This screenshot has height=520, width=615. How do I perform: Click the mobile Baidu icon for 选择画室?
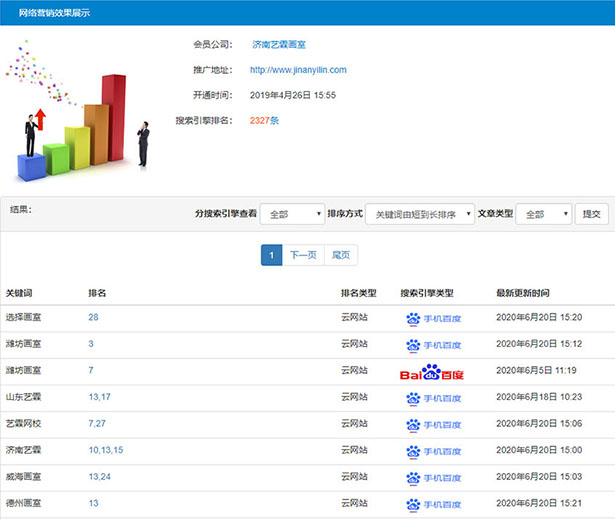[433, 318]
